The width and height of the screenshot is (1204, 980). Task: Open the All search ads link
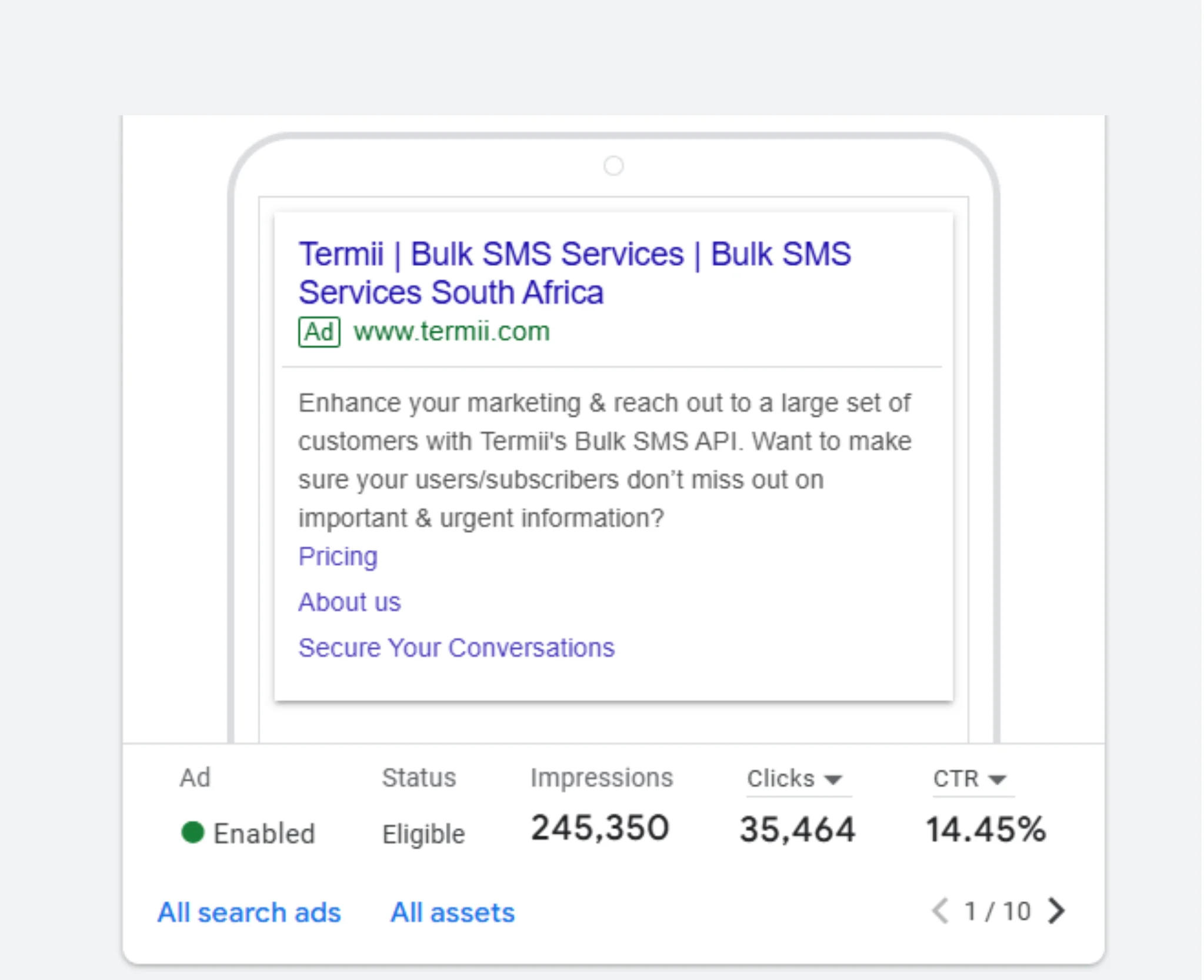click(x=249, y=912)
